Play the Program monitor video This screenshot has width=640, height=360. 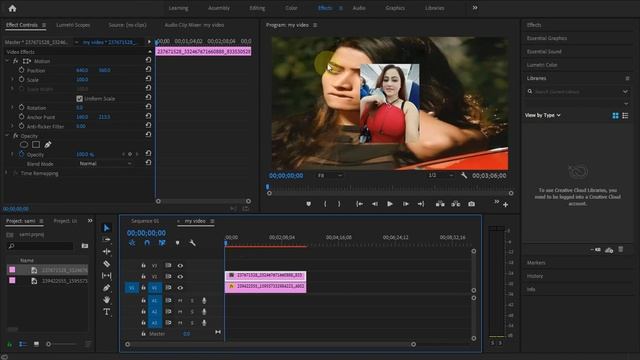point(390,204)
